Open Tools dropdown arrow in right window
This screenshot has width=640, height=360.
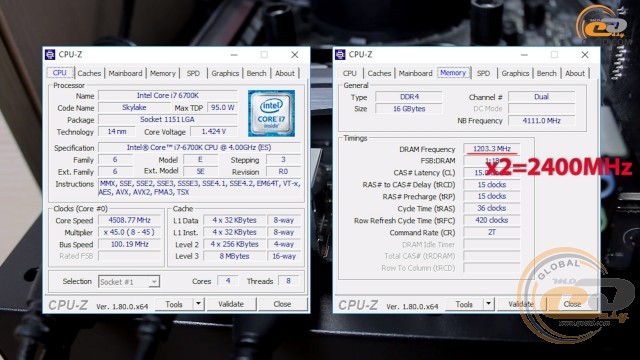tap(489, 304)
